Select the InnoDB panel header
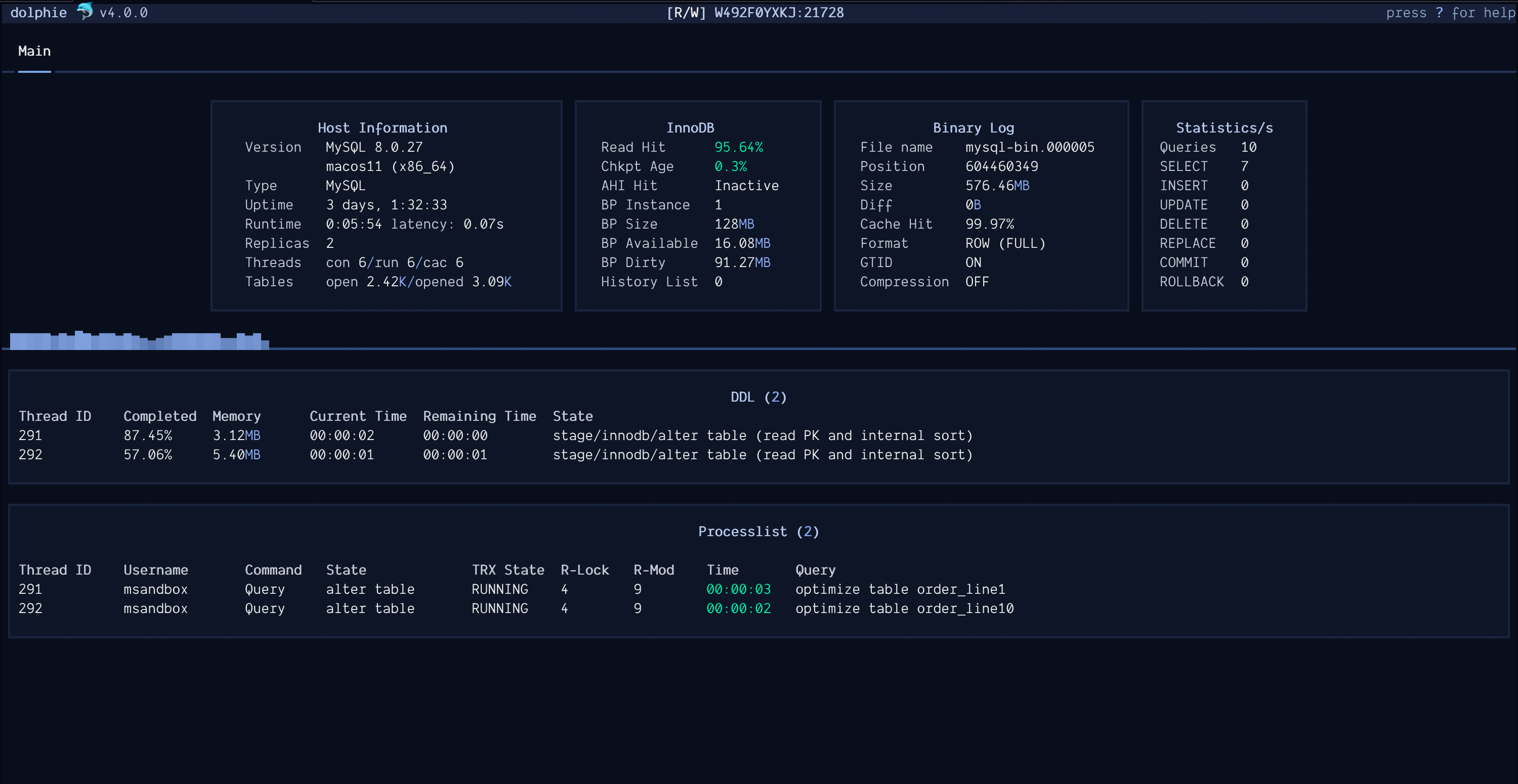This screenshot has height=784, width=1518. click(691, 127)
